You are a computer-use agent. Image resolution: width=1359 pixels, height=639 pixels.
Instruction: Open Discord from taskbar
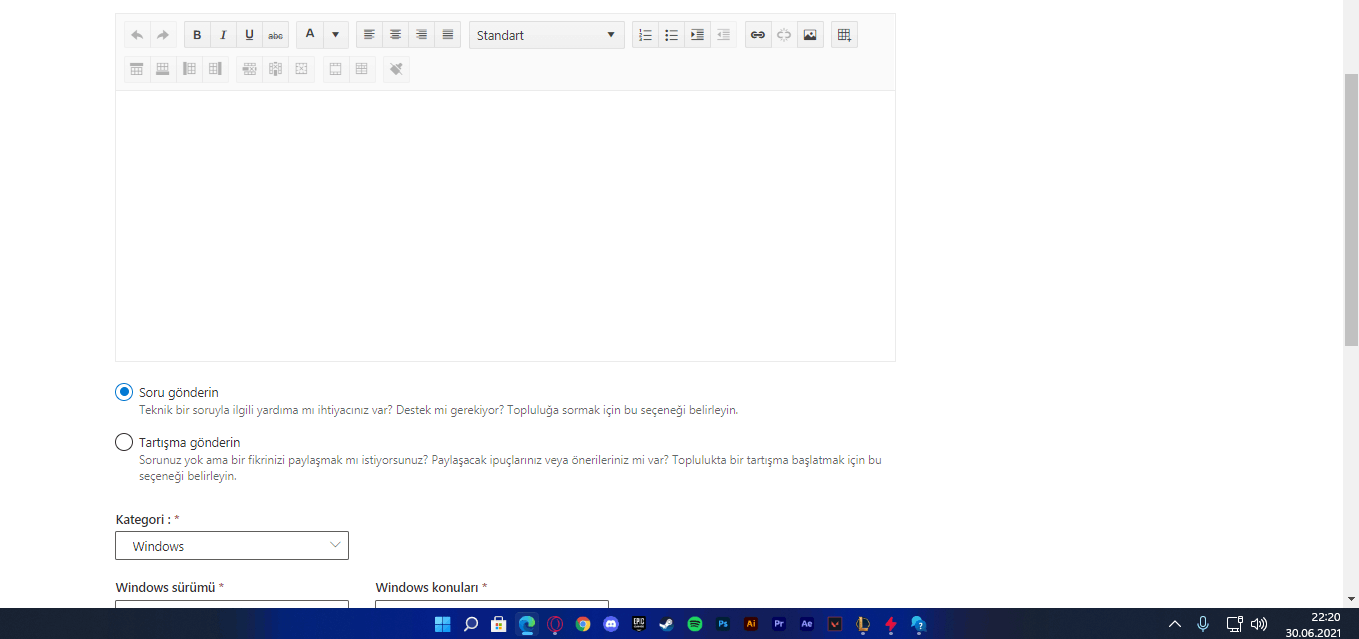[611, 624]
